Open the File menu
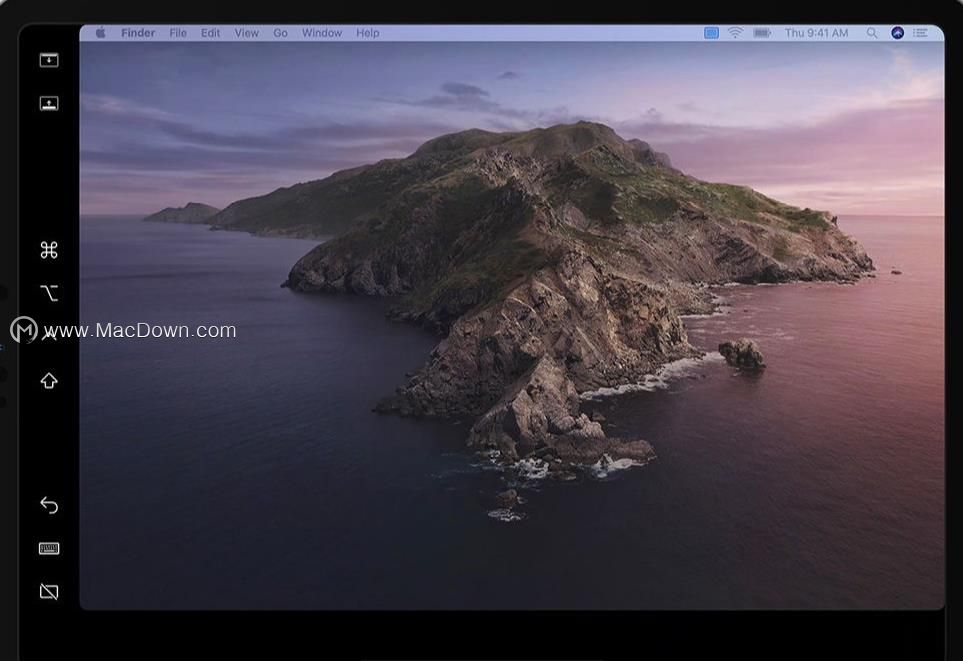Image resolution: width=963 pixels, height=661 pixels. [178, 33]
